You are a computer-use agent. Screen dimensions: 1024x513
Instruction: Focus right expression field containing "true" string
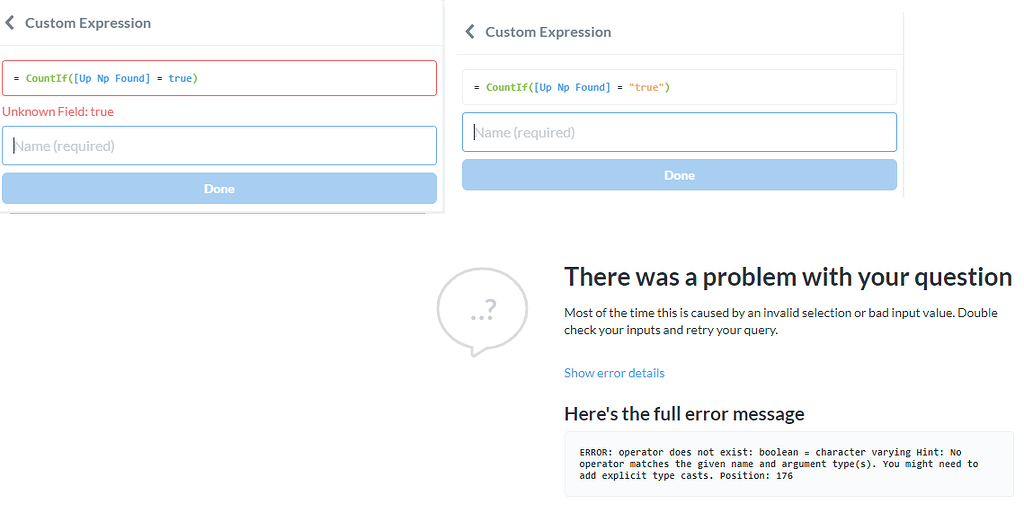coord(679,87)
